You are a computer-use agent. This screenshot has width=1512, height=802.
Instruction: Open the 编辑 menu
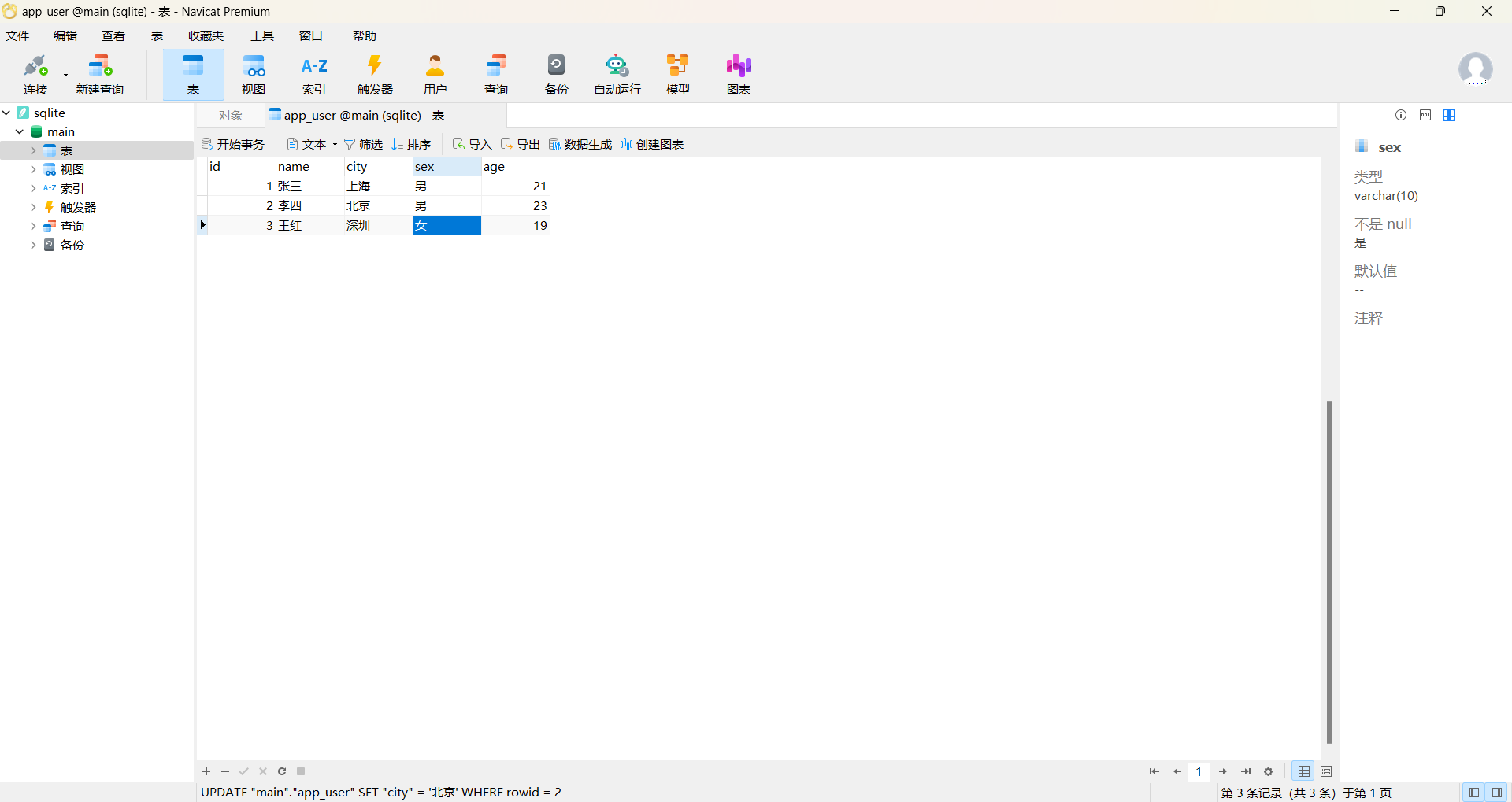[65, 35]
